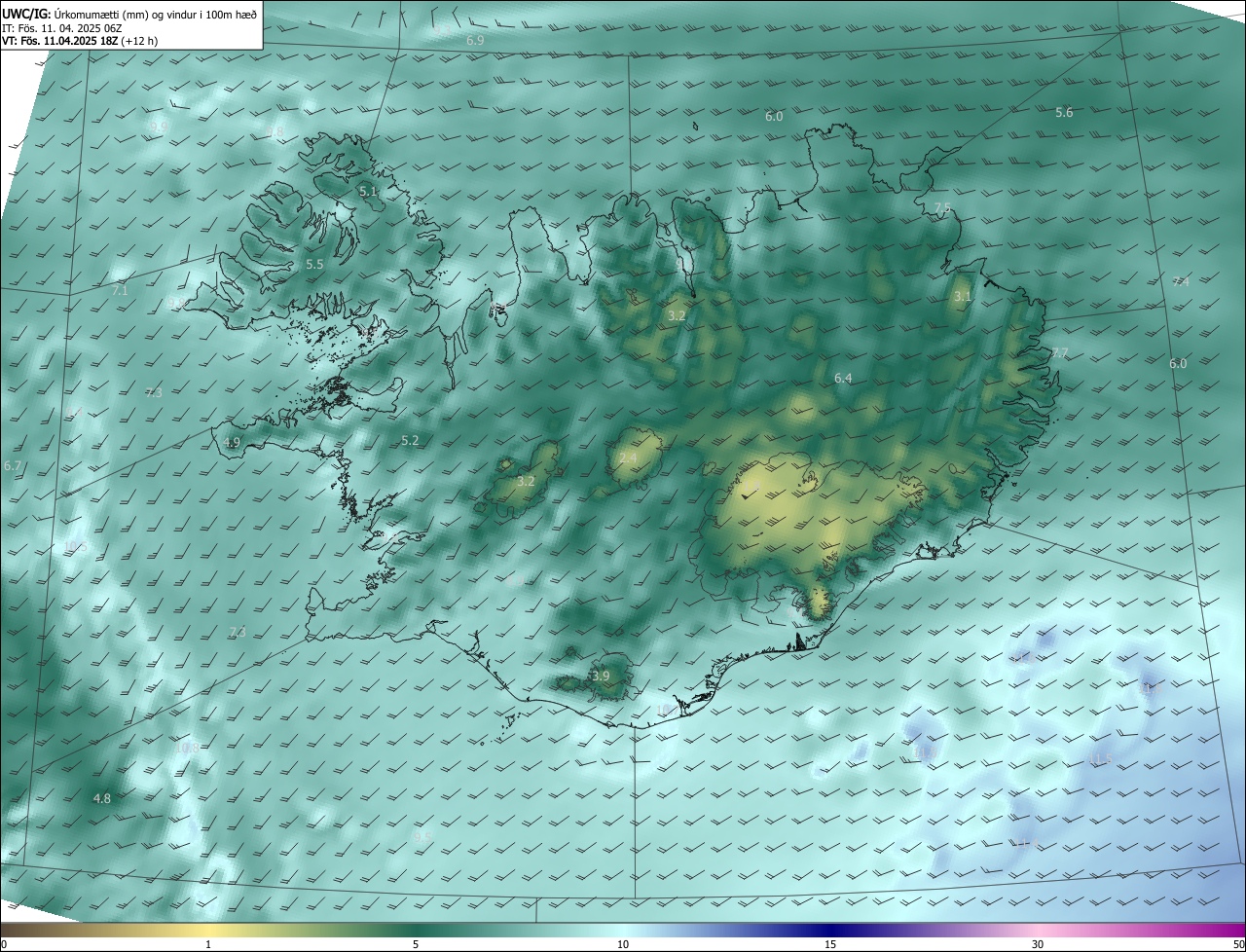
Task: Select the 5.5 value on the Westfjords peninsula
Action: [x=314, y=264]
